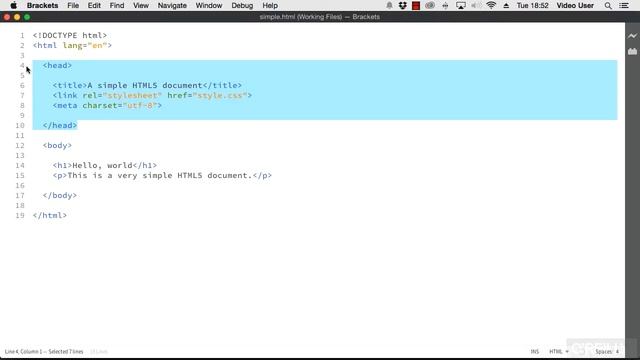Click line number 12 in the gutter
Screen dimensions: 640x360
[20, 145]
